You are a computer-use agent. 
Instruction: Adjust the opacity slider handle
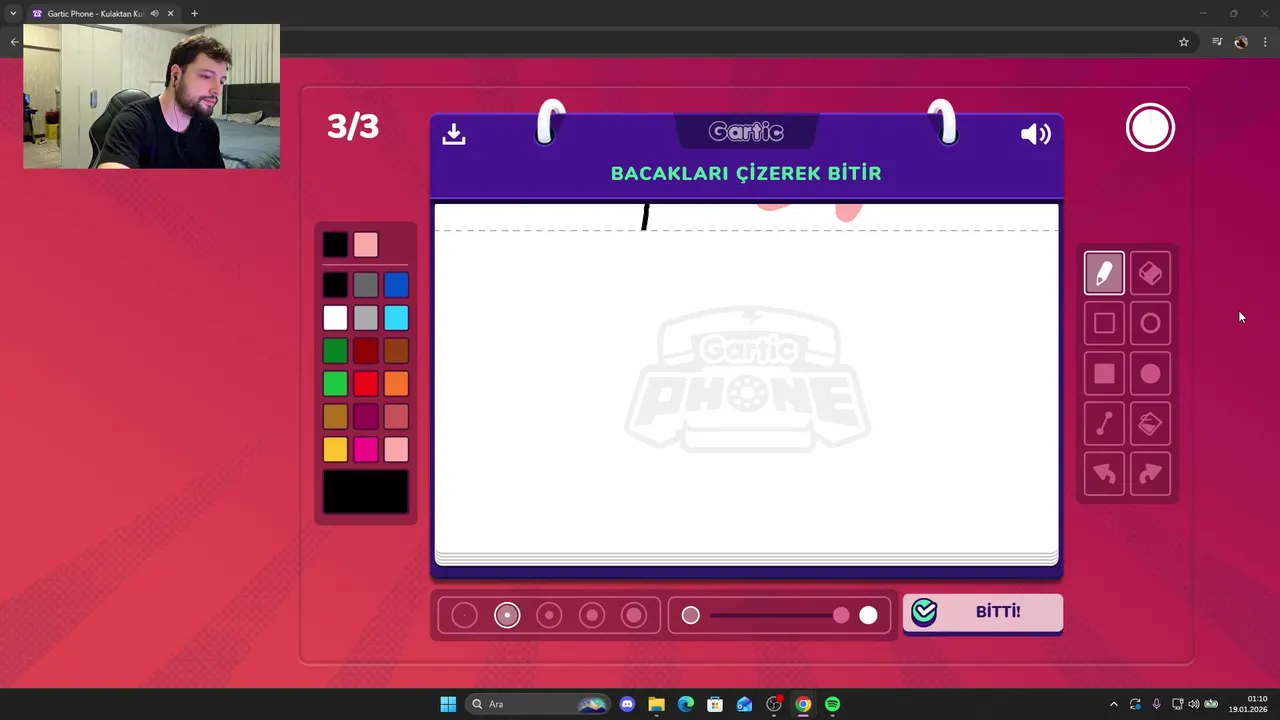click(841, 615)
